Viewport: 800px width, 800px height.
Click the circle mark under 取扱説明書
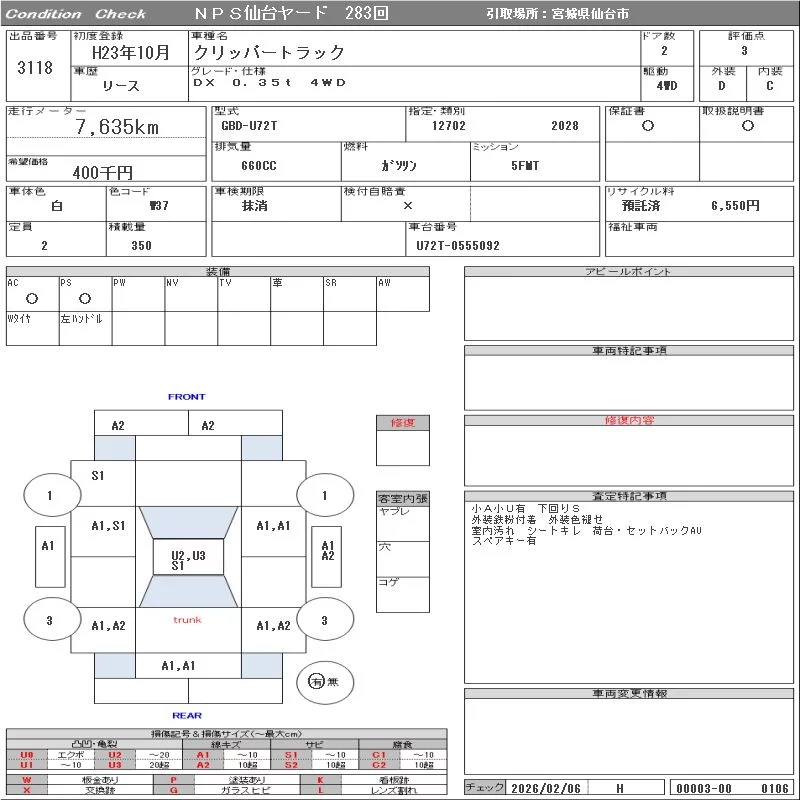coord(747,126)
